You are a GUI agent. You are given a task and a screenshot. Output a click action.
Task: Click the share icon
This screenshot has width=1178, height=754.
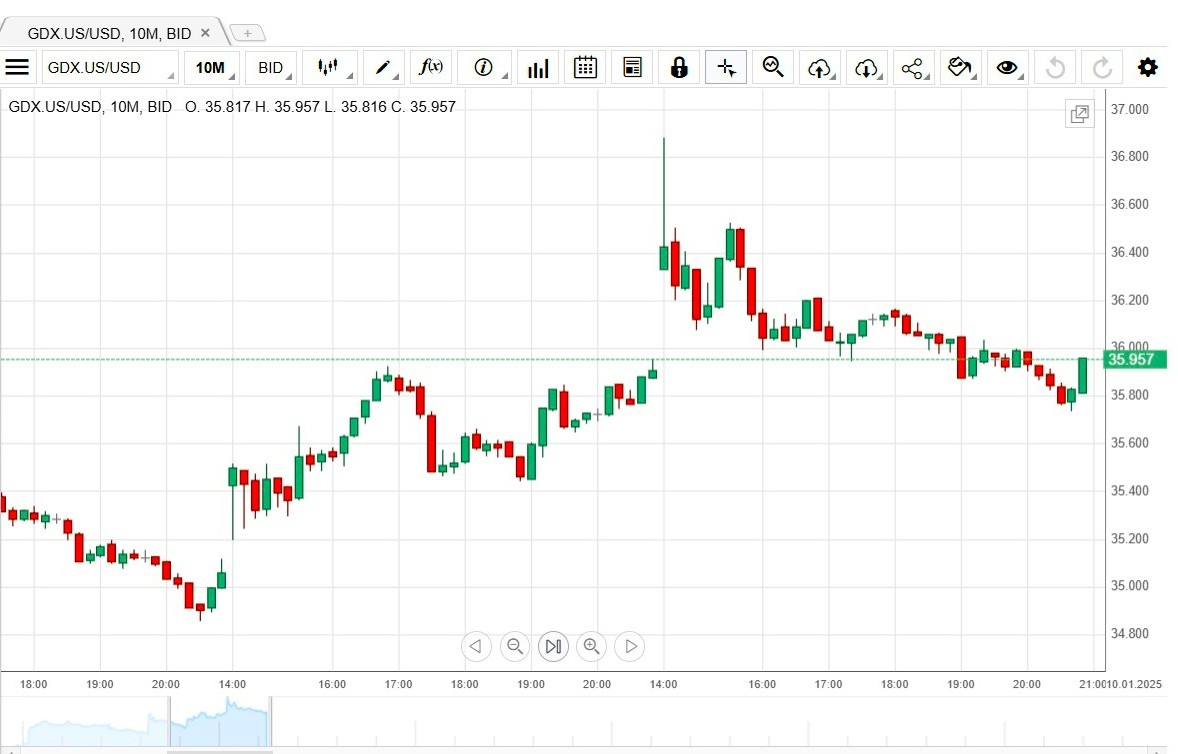(x=912, y=68)
